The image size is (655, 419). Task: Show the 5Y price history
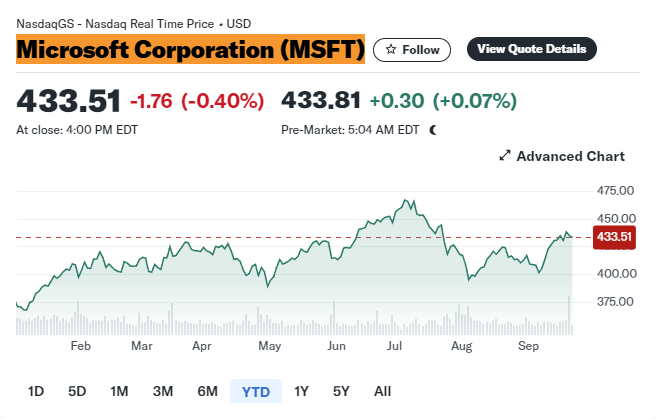coord(342,391)
